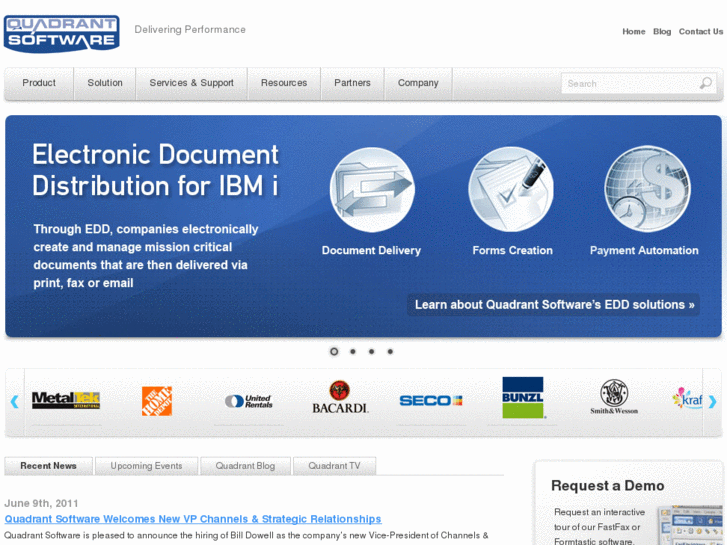Image resolution: width=727 pixels, height=545 pixels.
Task: Click the Bacardi logo
Action: click(x=340, y=397)
